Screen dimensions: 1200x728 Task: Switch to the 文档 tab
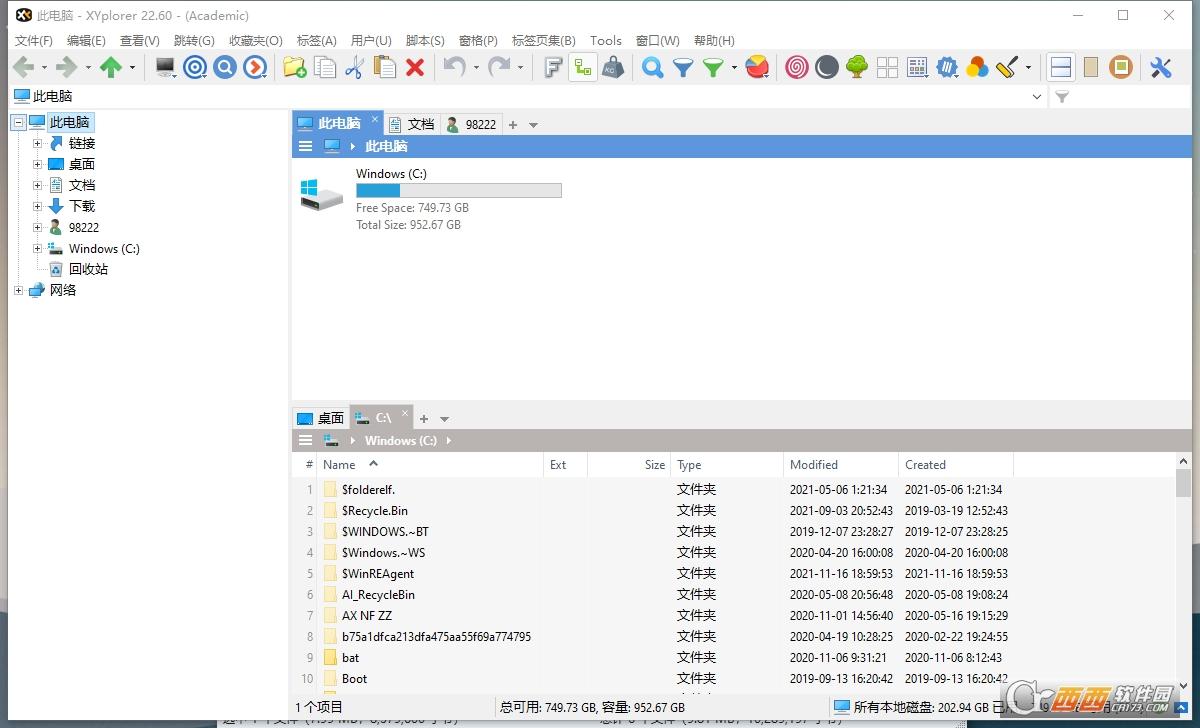point(411,124)
